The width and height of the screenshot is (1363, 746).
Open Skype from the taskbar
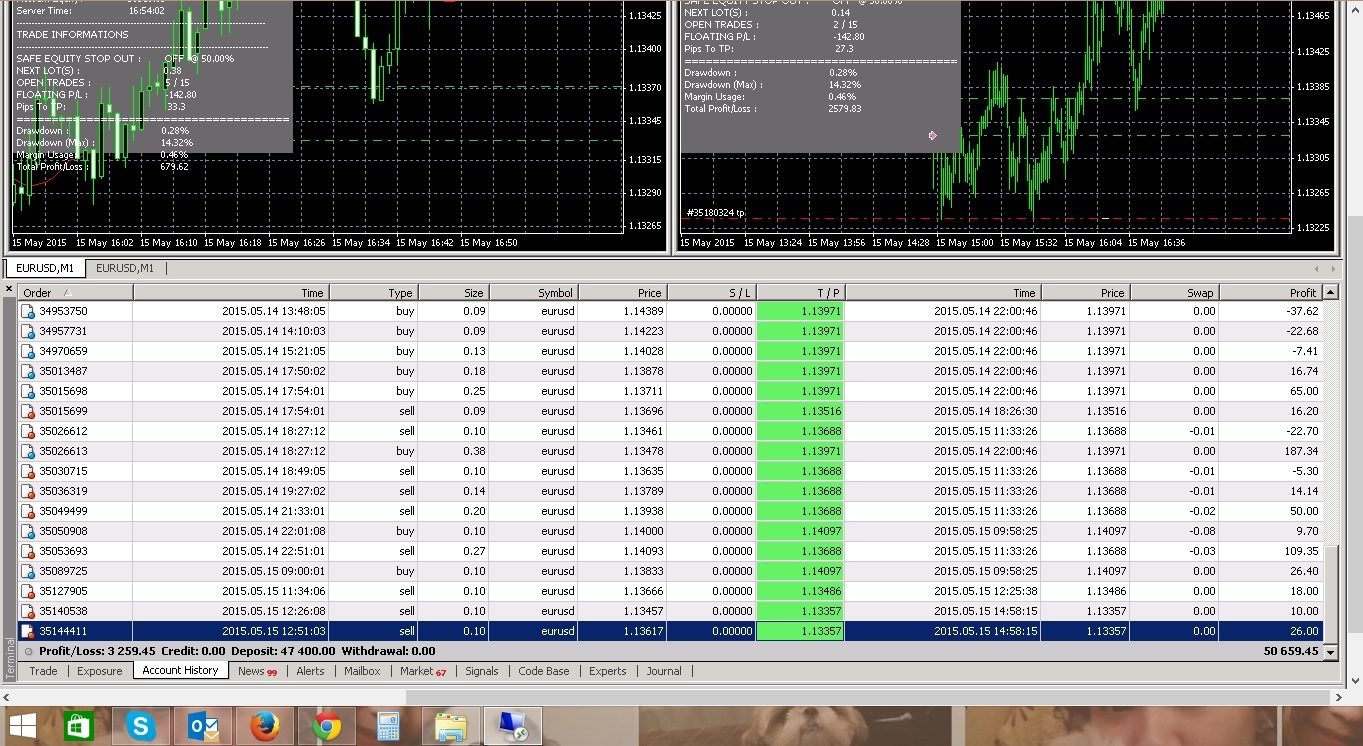(x=141, y=726)
